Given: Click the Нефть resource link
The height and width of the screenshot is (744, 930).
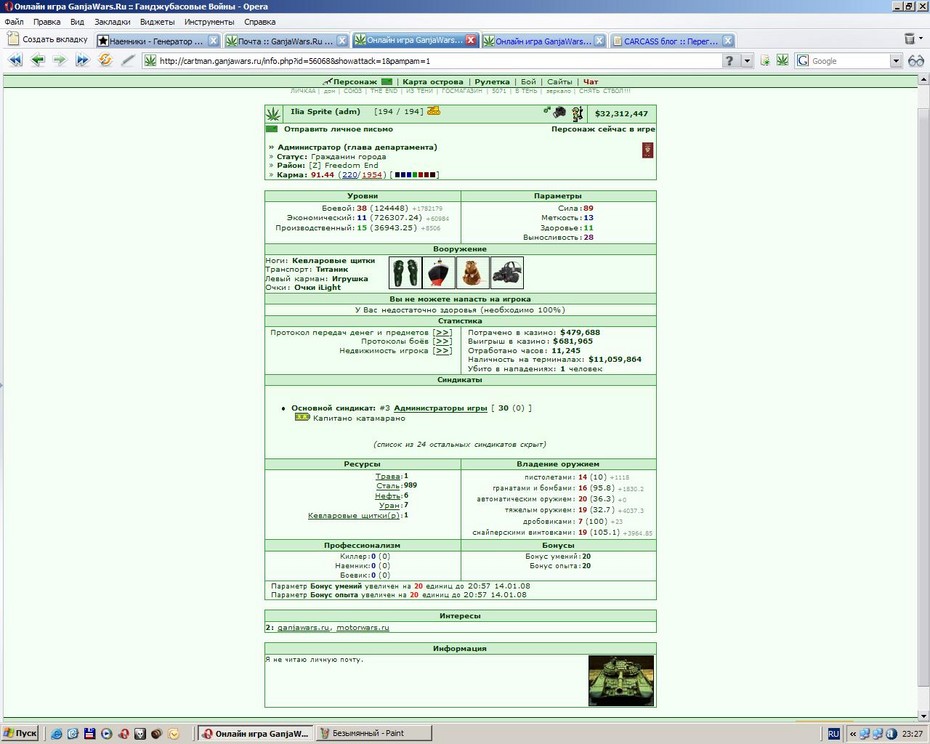Looking at the screenshot, I should [x=387, y=495].
